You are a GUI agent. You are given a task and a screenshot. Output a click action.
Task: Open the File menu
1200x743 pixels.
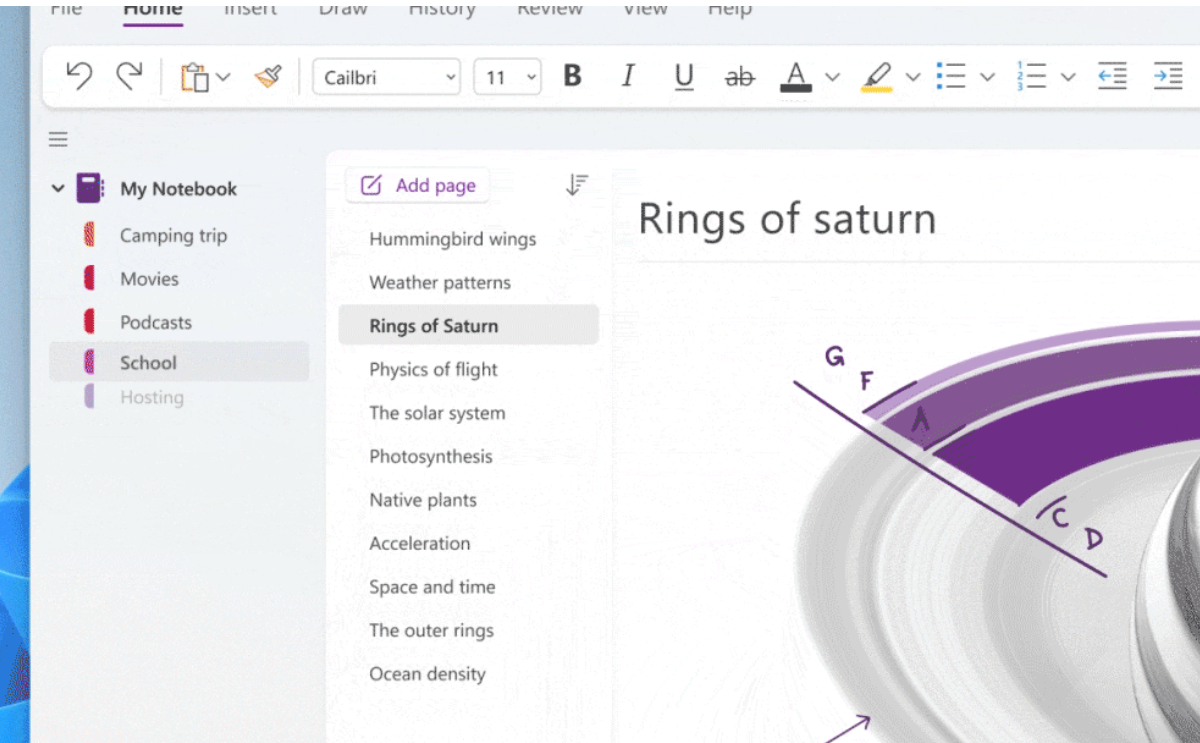pyautogui.click(x=66, y=9)
